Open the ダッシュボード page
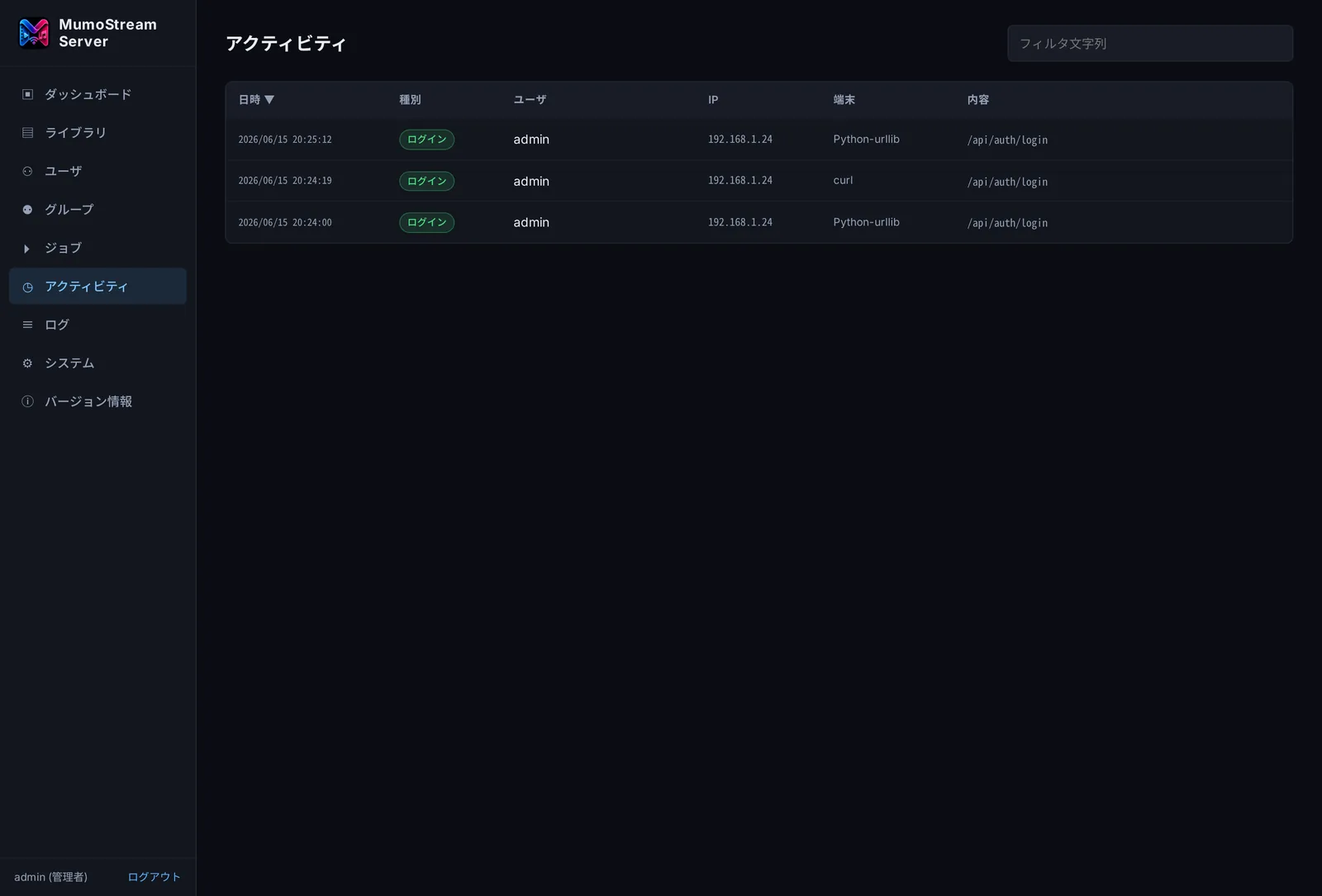The height and width of the screenshot is (896, 1322). click(x=97, y=94)
